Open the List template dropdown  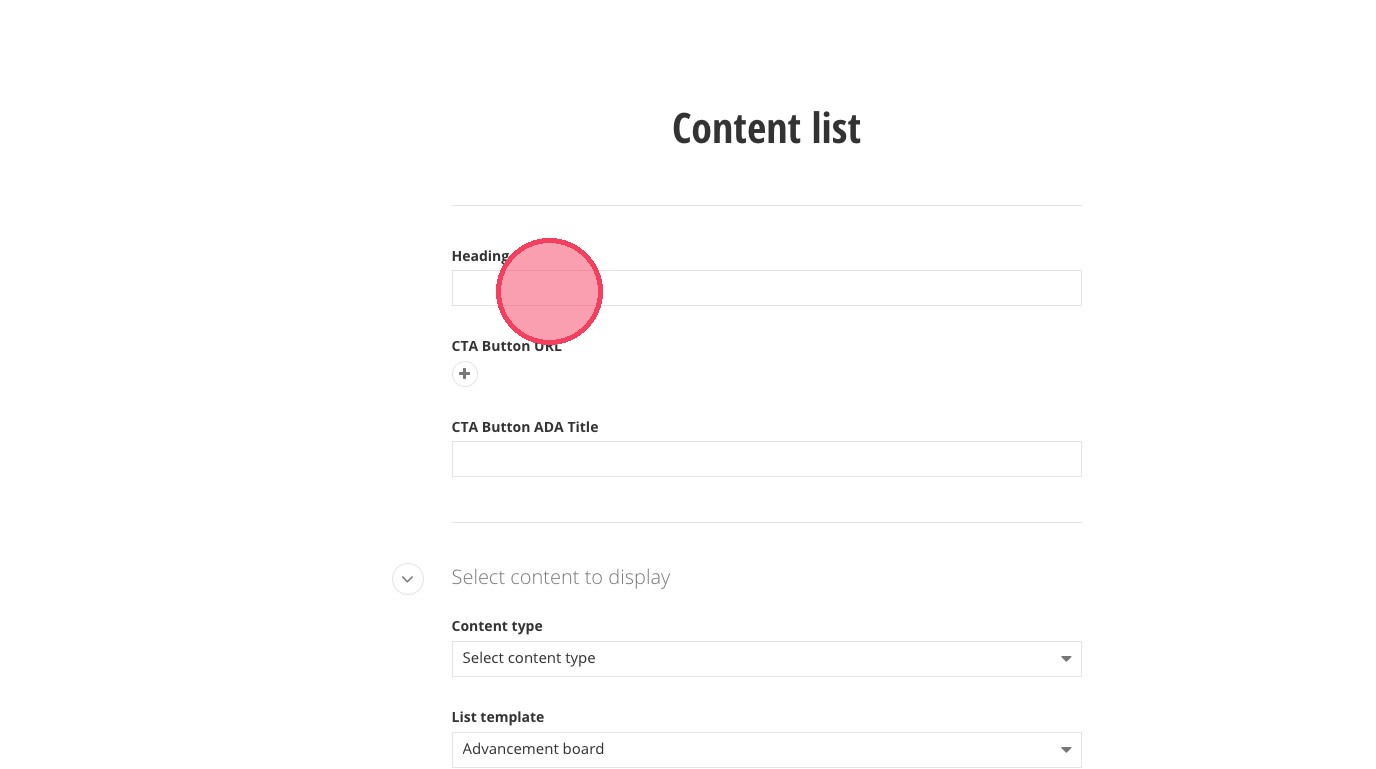766,750
